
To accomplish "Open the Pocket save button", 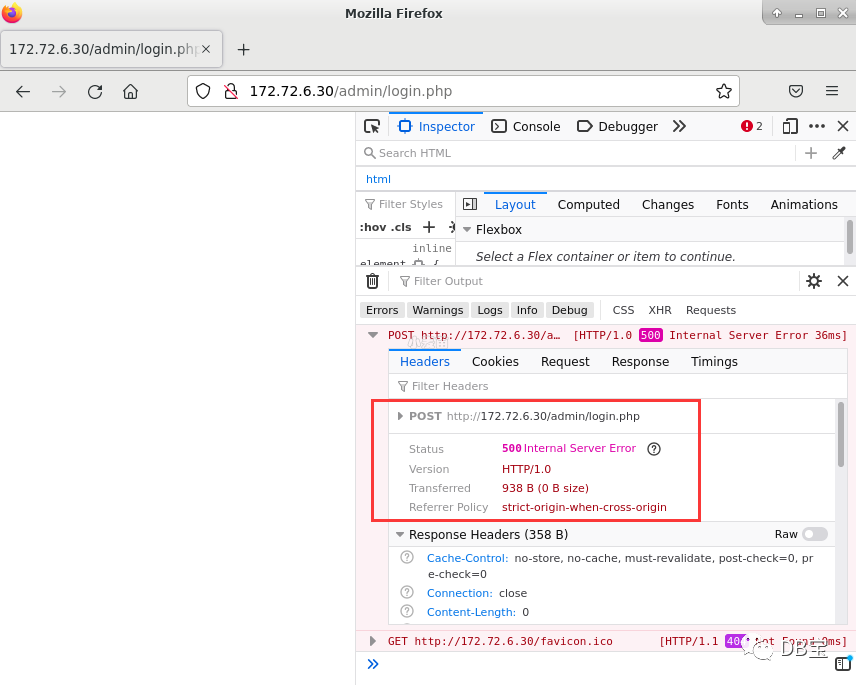I will click(x=796, y=91).
